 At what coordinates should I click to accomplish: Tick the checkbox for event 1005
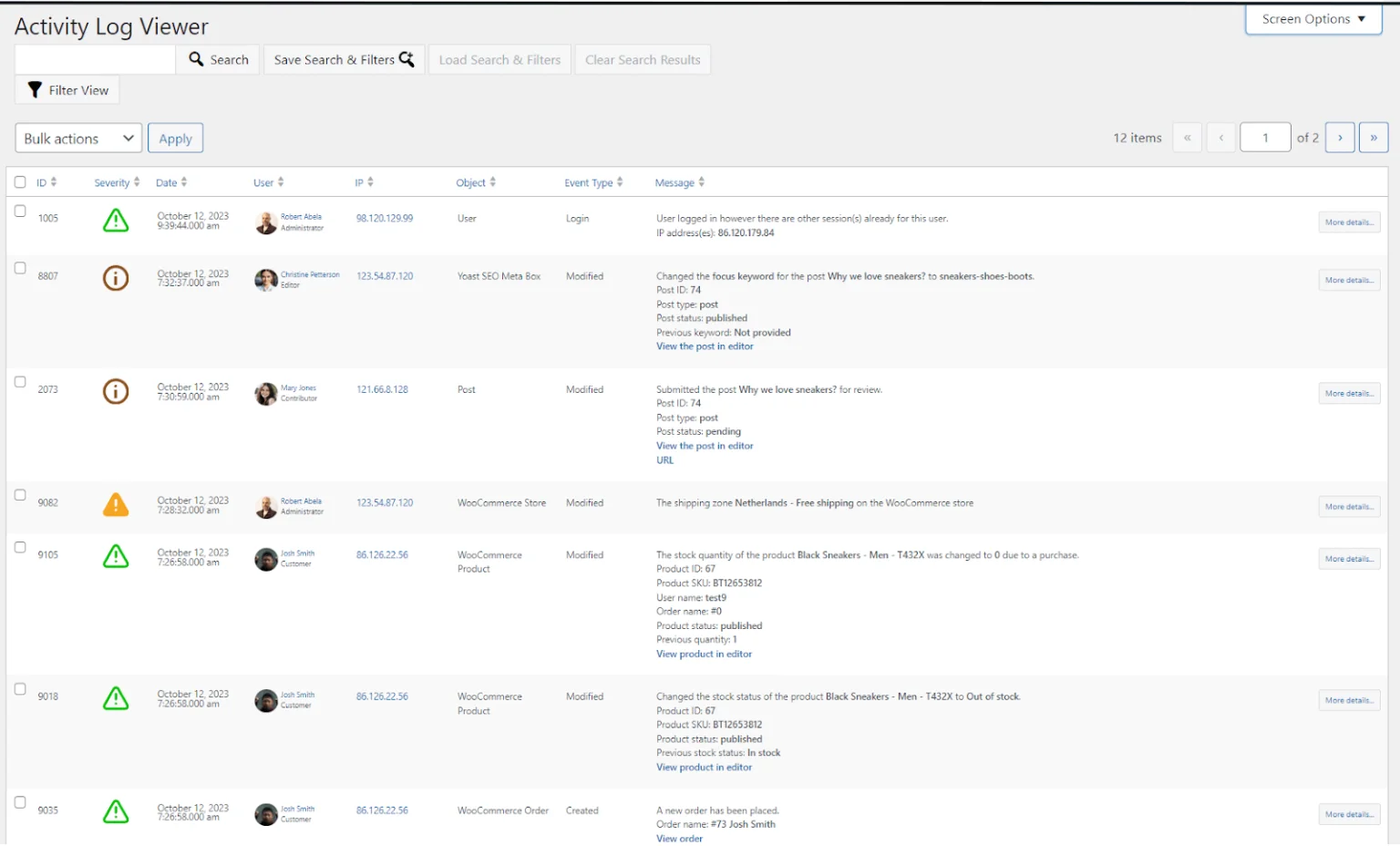[20, 211]
